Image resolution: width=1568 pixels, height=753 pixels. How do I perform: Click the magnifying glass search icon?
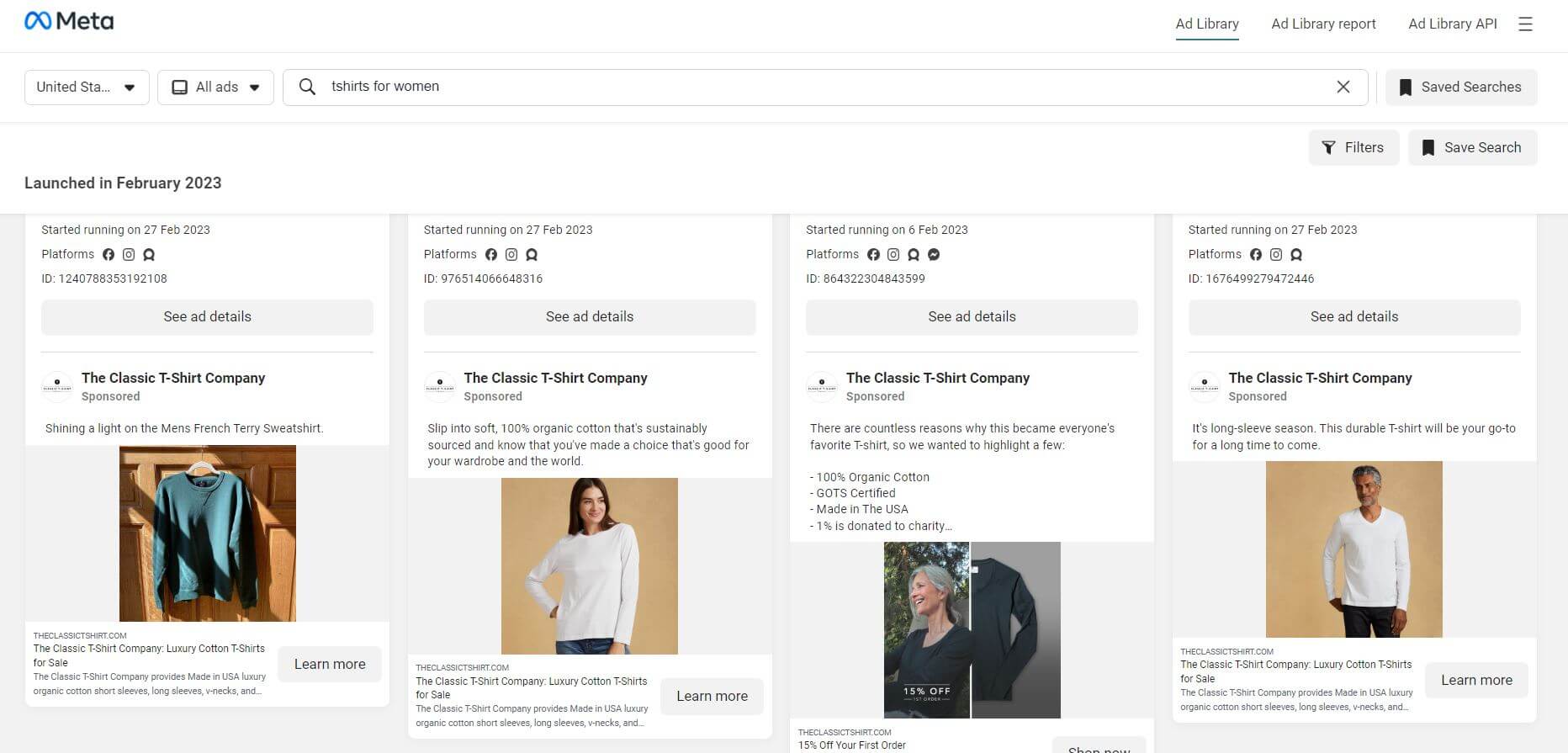coord(308,87)
